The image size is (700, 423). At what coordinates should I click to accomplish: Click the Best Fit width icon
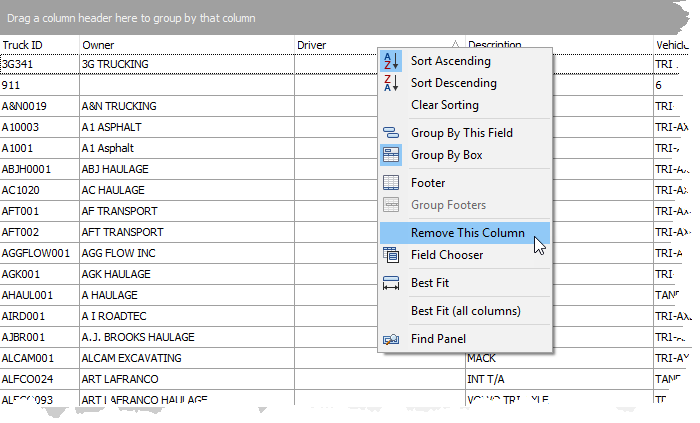(391, 283)
